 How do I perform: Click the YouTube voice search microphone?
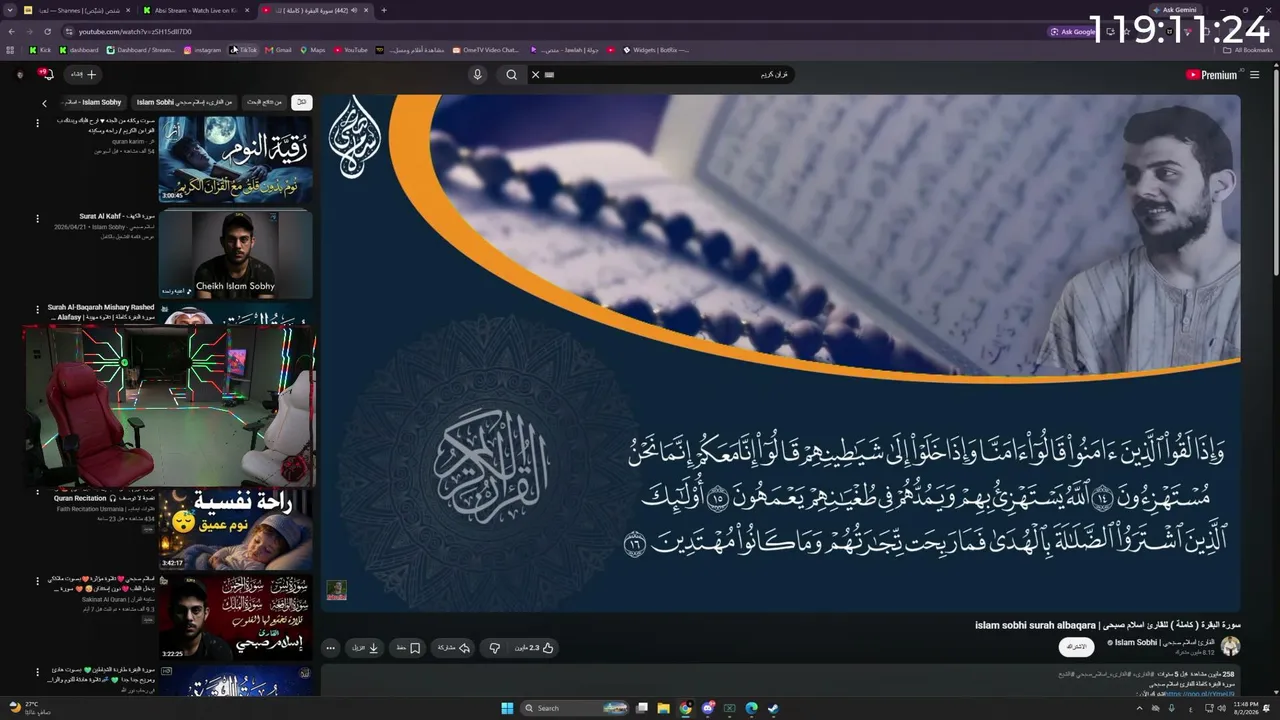coord(477,75)
